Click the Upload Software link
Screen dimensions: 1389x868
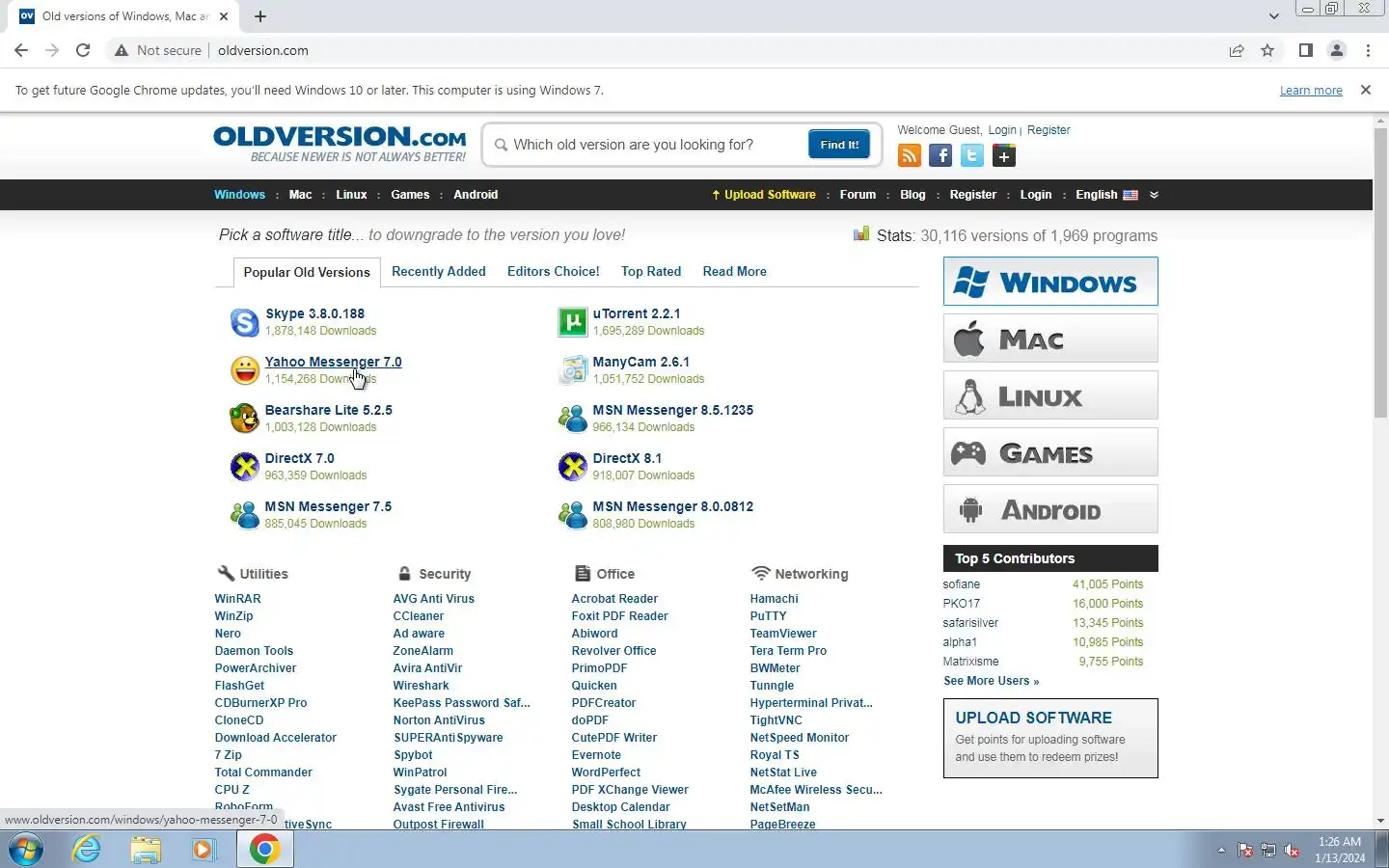(x=764, y=195)
